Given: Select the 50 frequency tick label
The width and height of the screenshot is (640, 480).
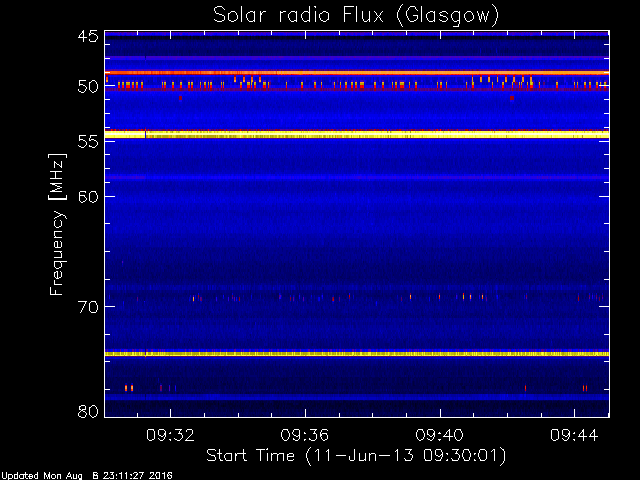Looking at the screenshot, I should [88, 87].
